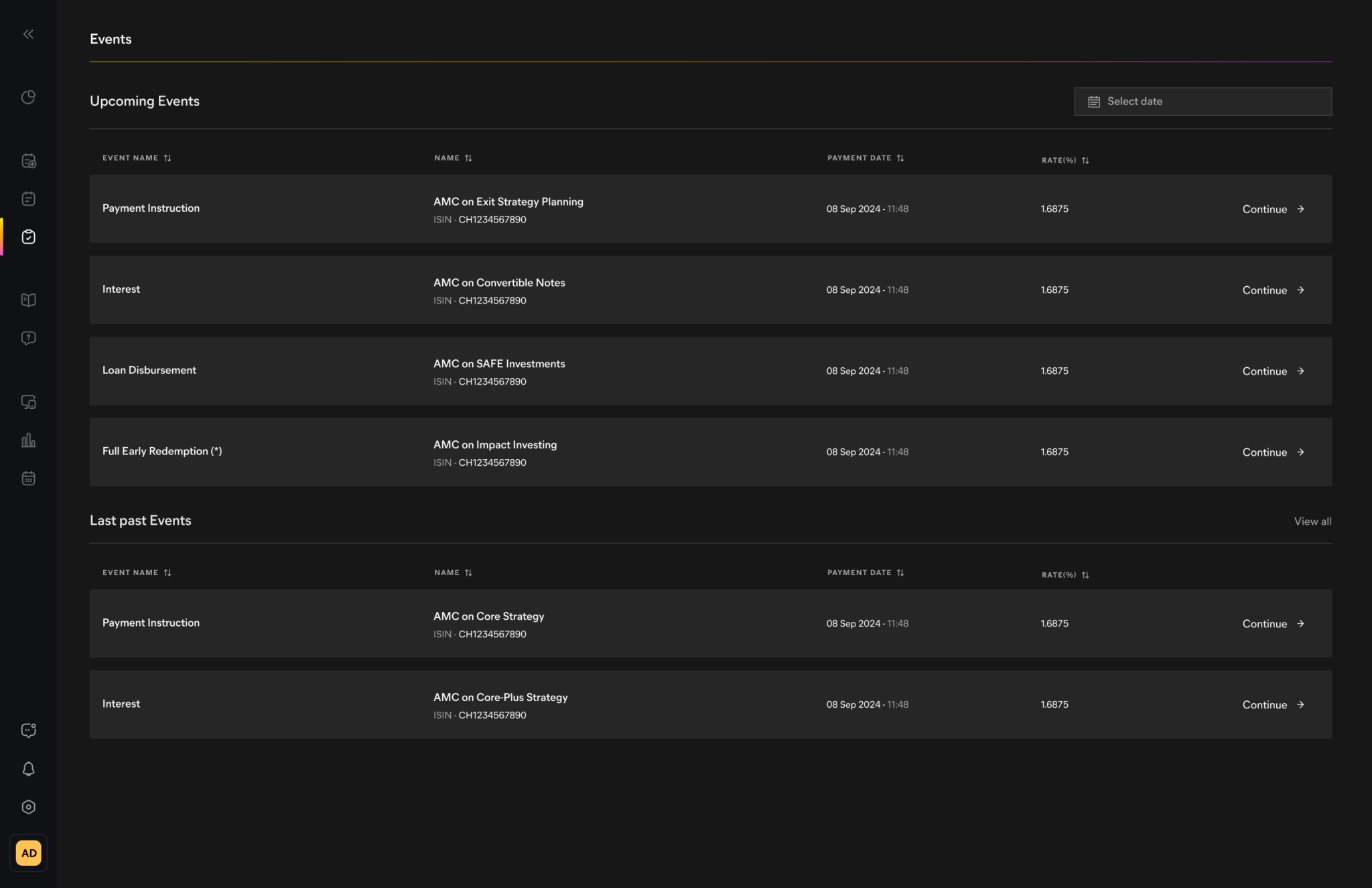Open the AD user avatar
Screen dimensions: 1372x888
[28, 853]
